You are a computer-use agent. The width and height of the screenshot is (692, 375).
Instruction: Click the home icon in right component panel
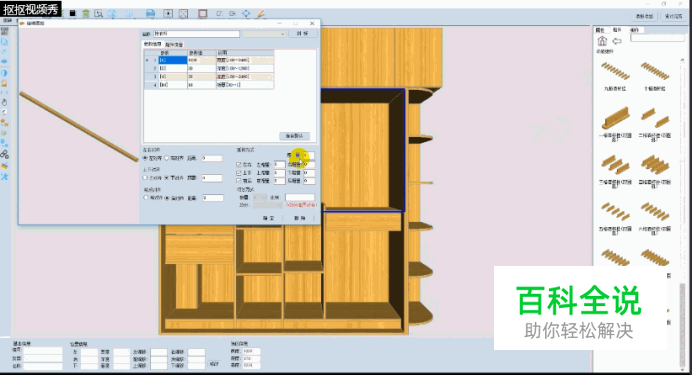coord(602,41)
